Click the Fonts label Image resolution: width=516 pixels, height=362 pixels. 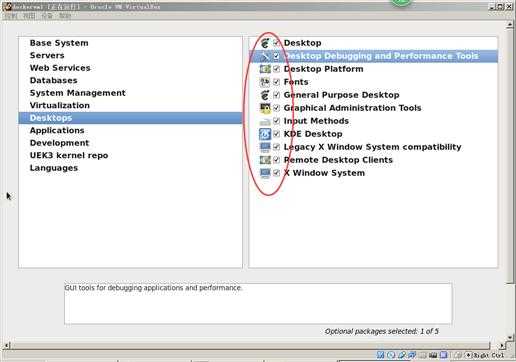pos(296,82)
